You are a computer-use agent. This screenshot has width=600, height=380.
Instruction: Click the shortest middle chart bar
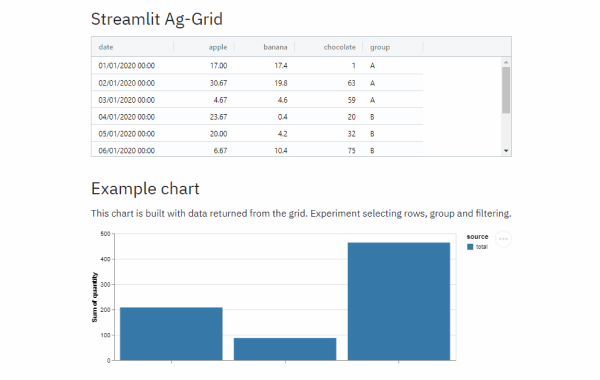(x=285, y=349)
